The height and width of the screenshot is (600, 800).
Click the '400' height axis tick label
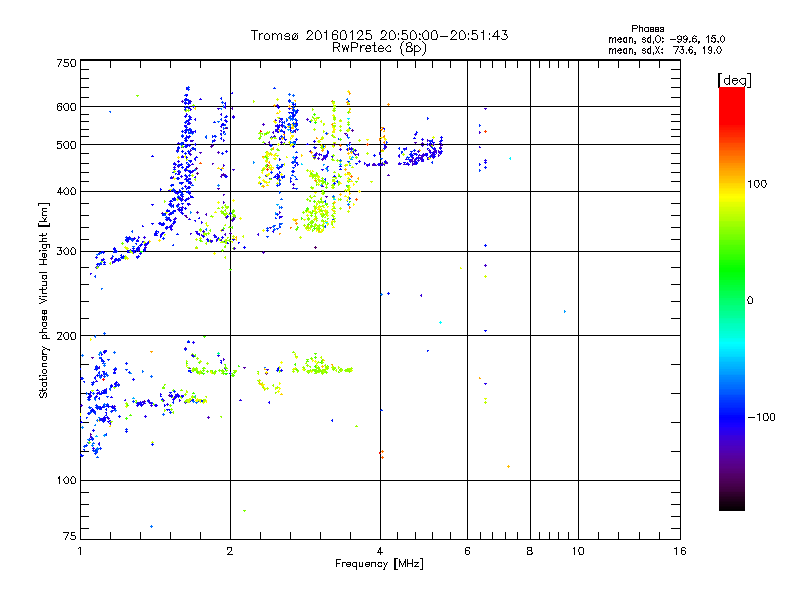click(66, 192)
